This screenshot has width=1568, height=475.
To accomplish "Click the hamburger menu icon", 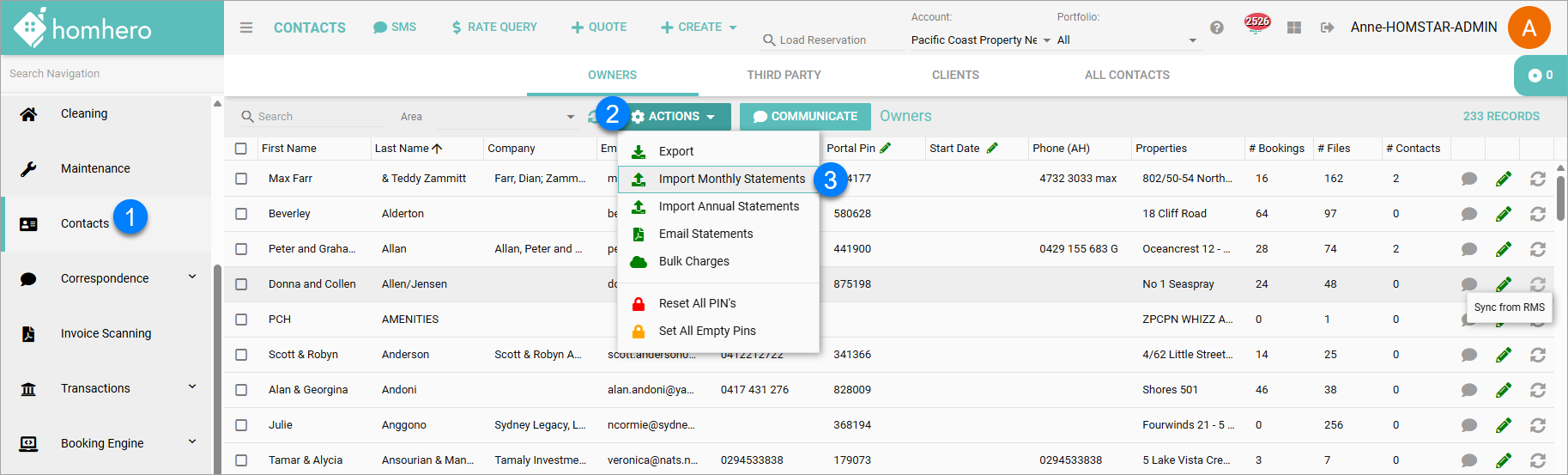I will tap(246, 27).
